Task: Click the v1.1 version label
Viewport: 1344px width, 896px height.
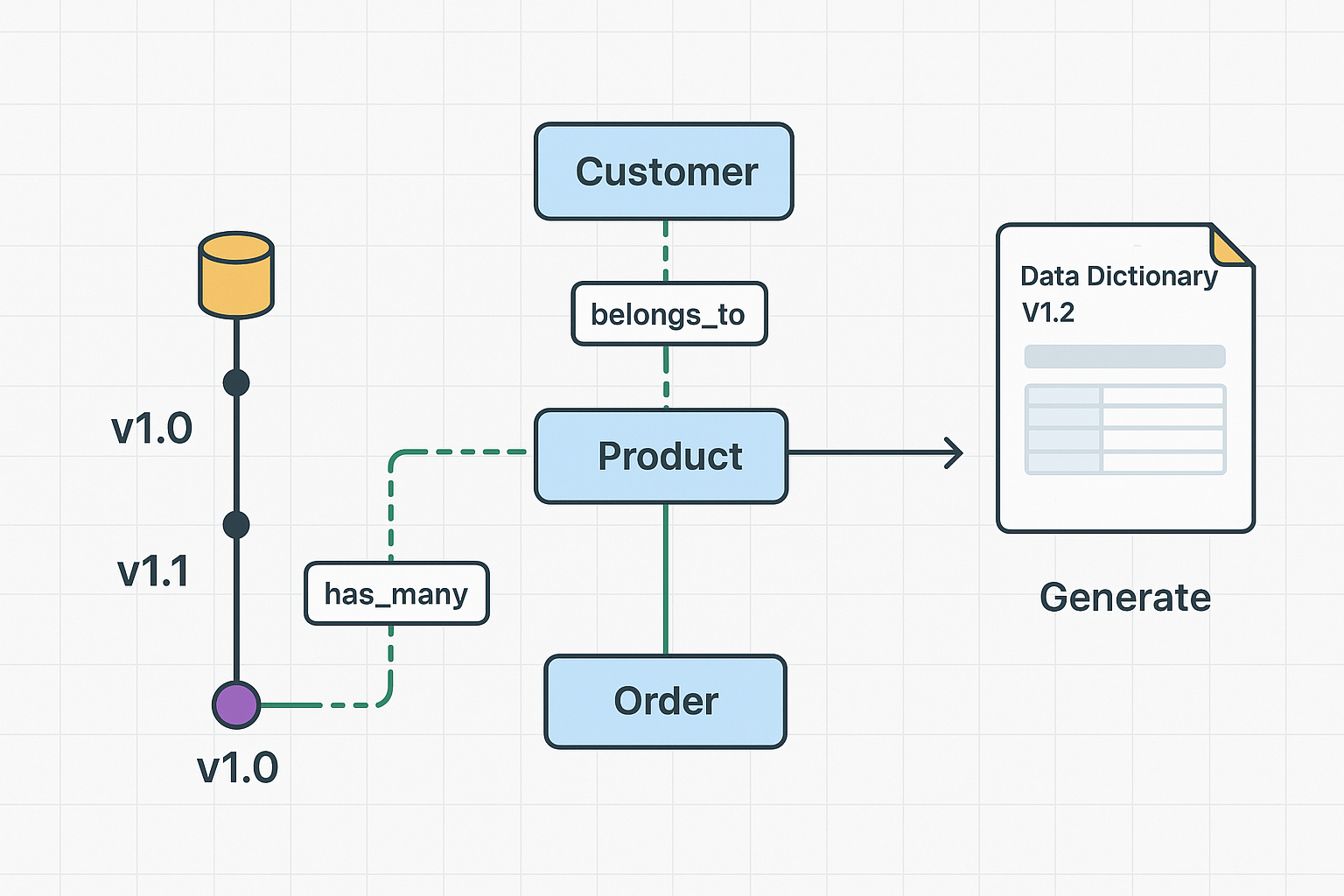Action: click(153, 571)
